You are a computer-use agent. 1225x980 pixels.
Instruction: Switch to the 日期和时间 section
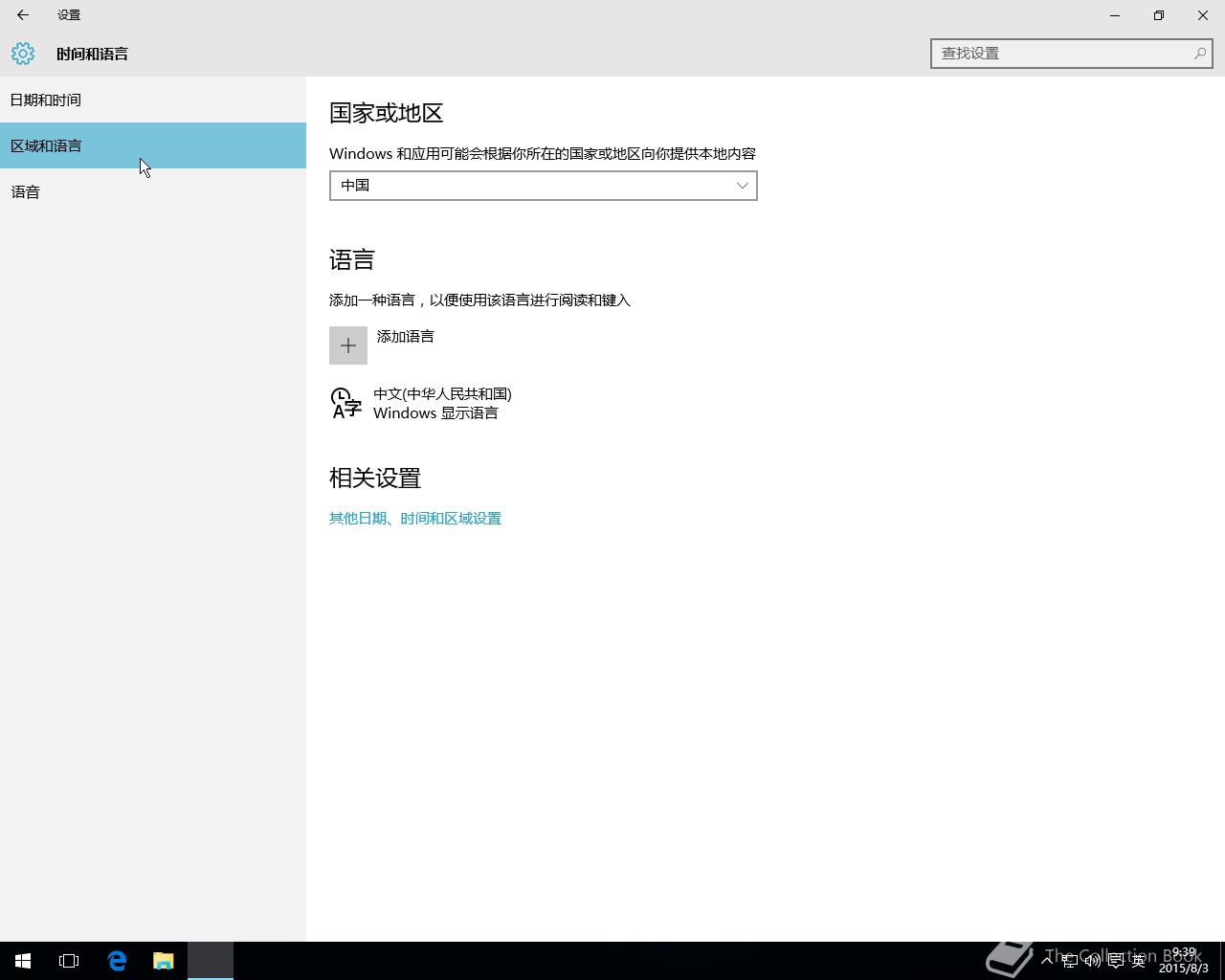[x=153, y=100]
